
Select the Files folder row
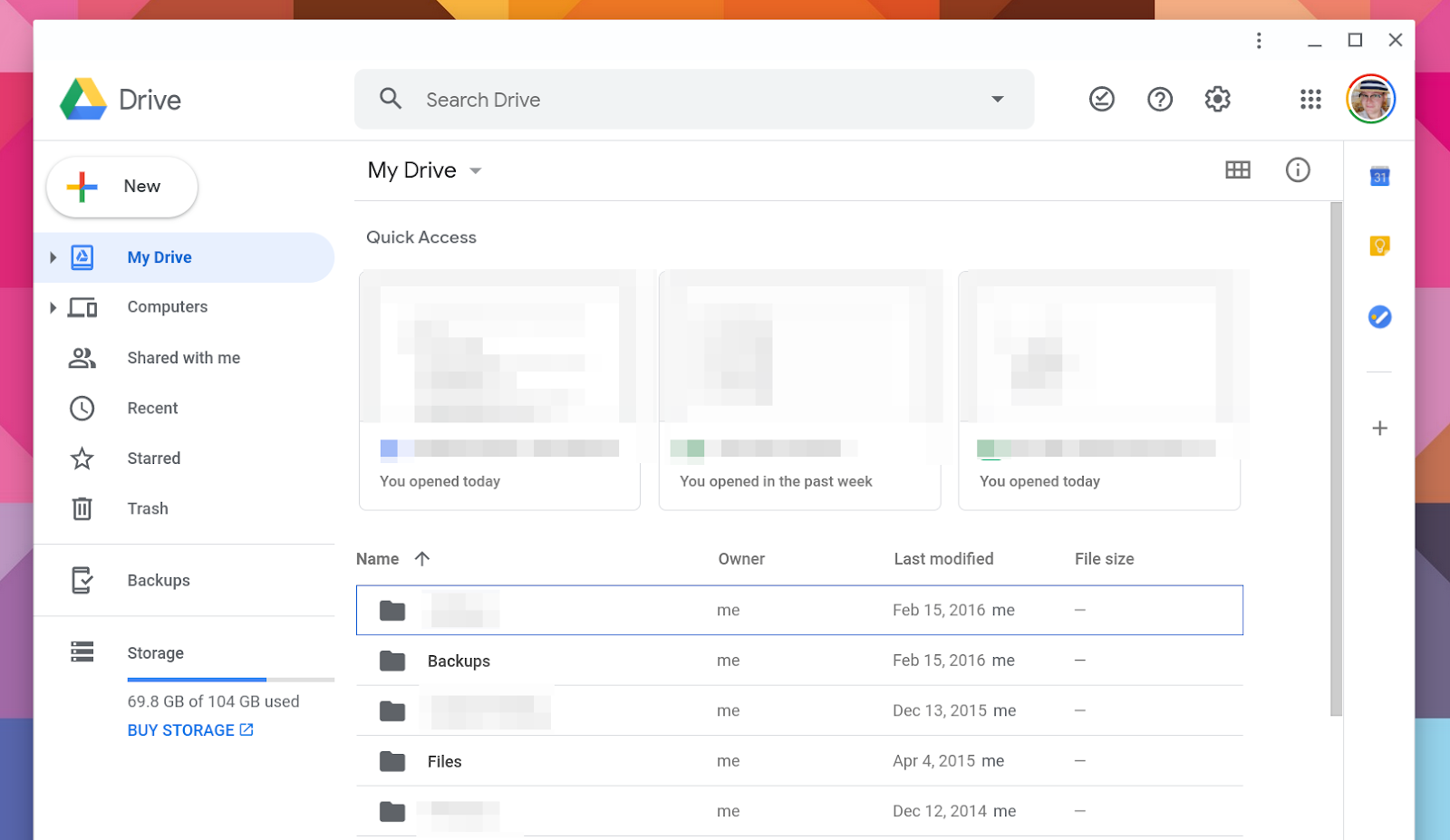pos(444,761)
